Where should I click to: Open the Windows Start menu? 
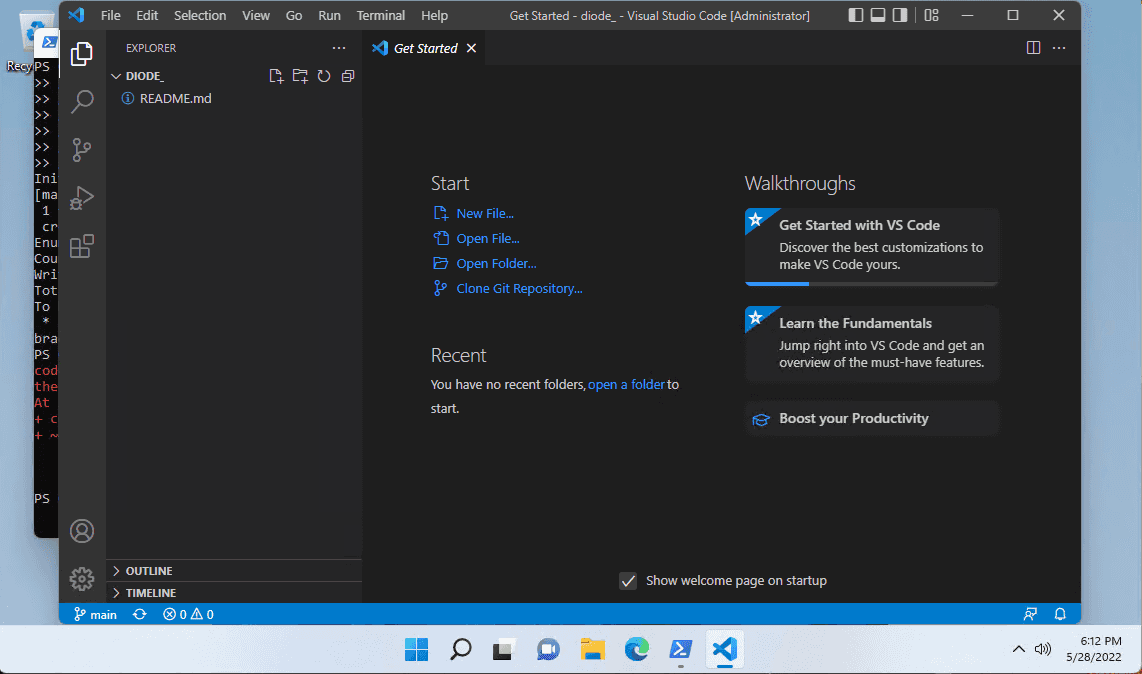[x=417, y=648]
